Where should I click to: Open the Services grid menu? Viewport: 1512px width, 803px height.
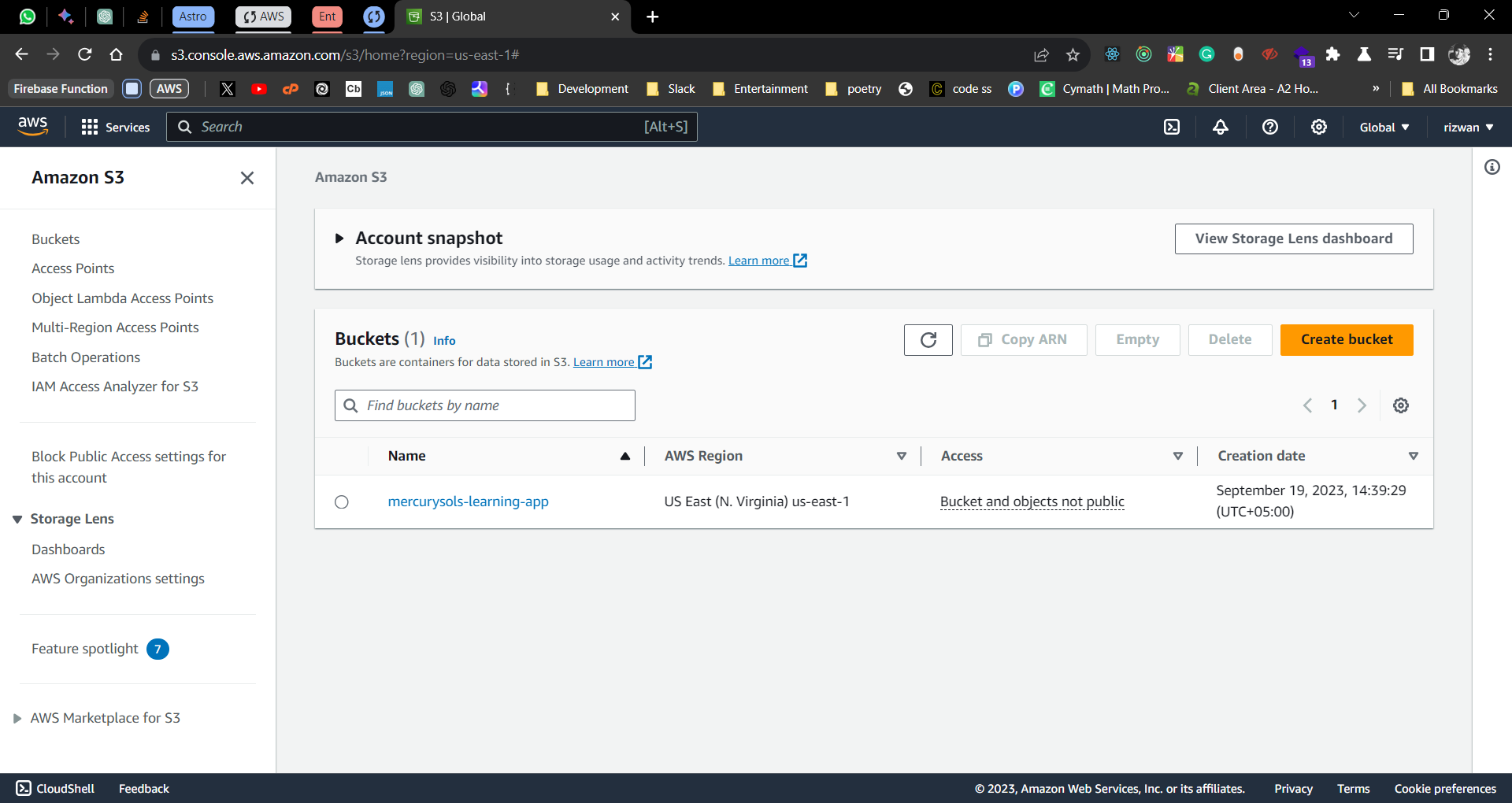click(115, 127)
